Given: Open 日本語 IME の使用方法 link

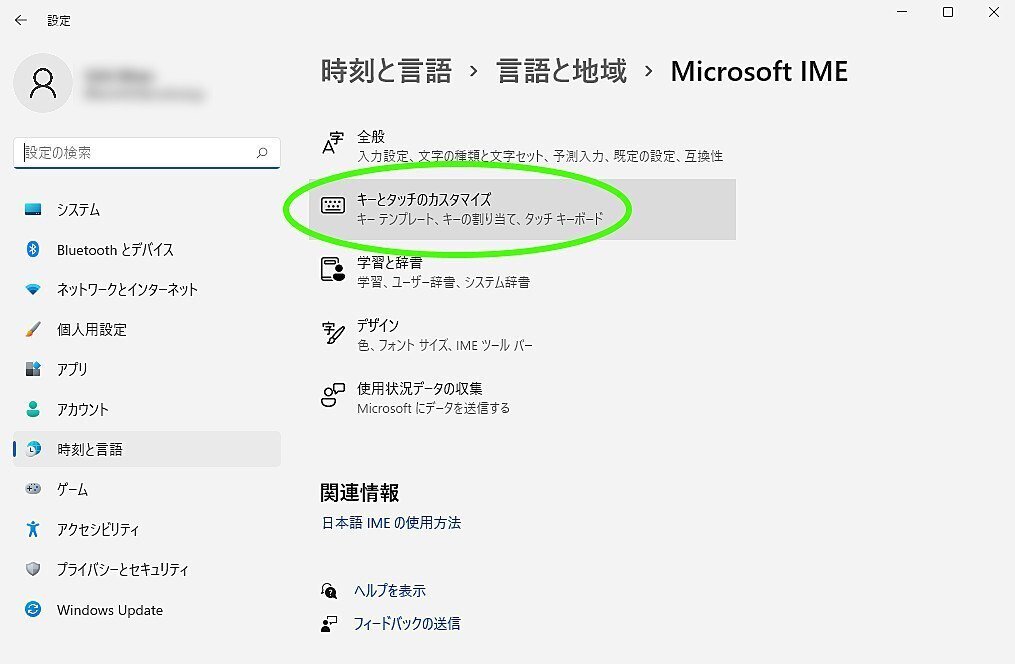Looking at the screenshot, I should pyautogui.click(x=391, y=522).
